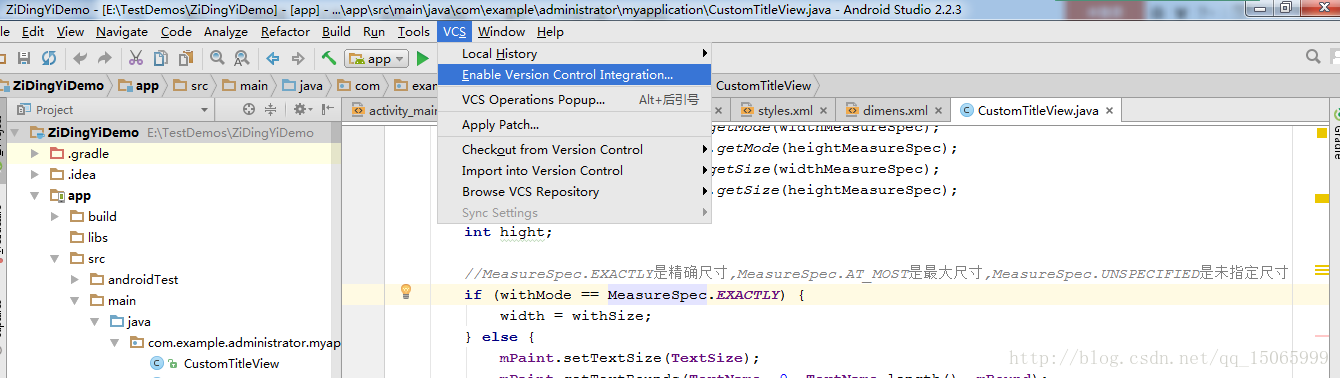Screen dimensions: 1340x378
Task: Switch to the activity_main editor tab
Action: click(394, 111)
